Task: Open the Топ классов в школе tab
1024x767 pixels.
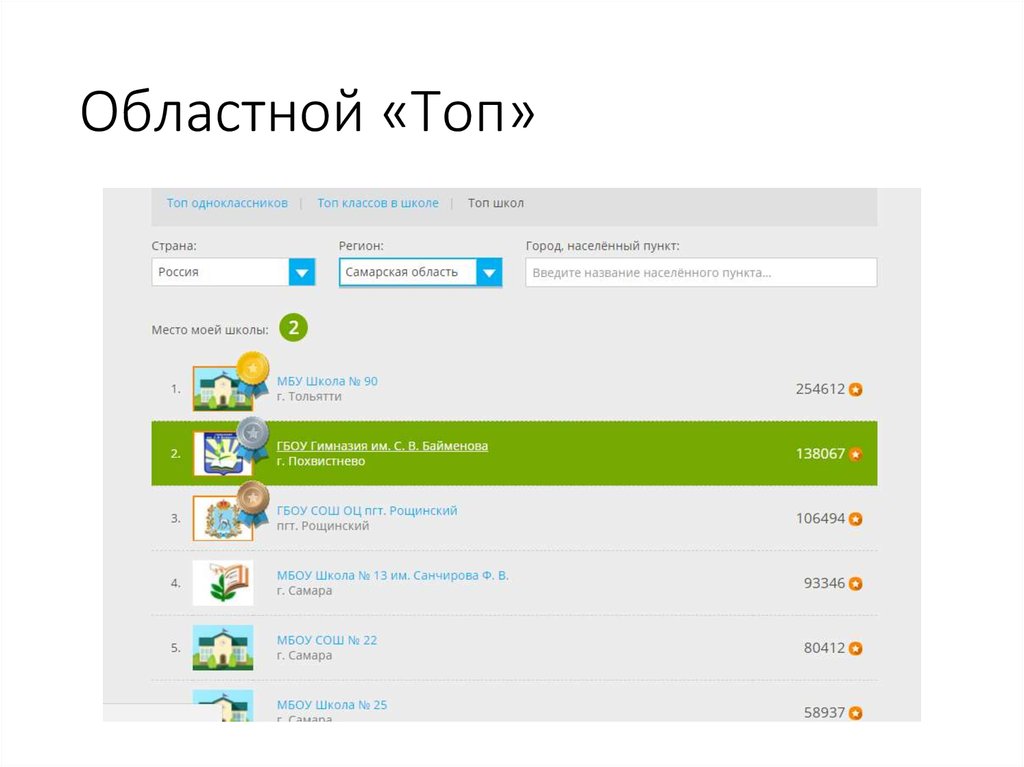Action: tap(378, 202)
